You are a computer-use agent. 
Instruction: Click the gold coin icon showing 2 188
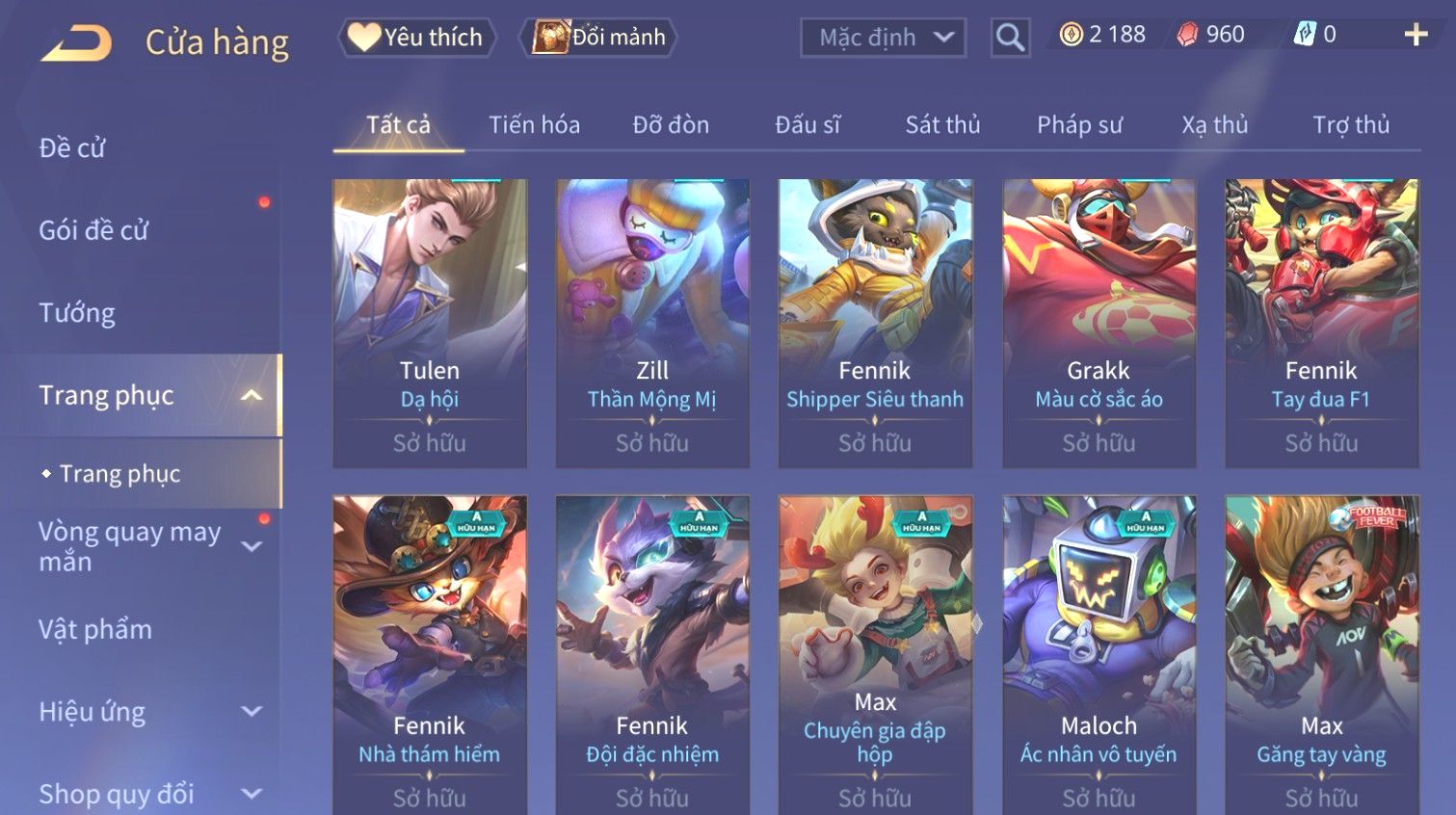(x=1071, y=35)
